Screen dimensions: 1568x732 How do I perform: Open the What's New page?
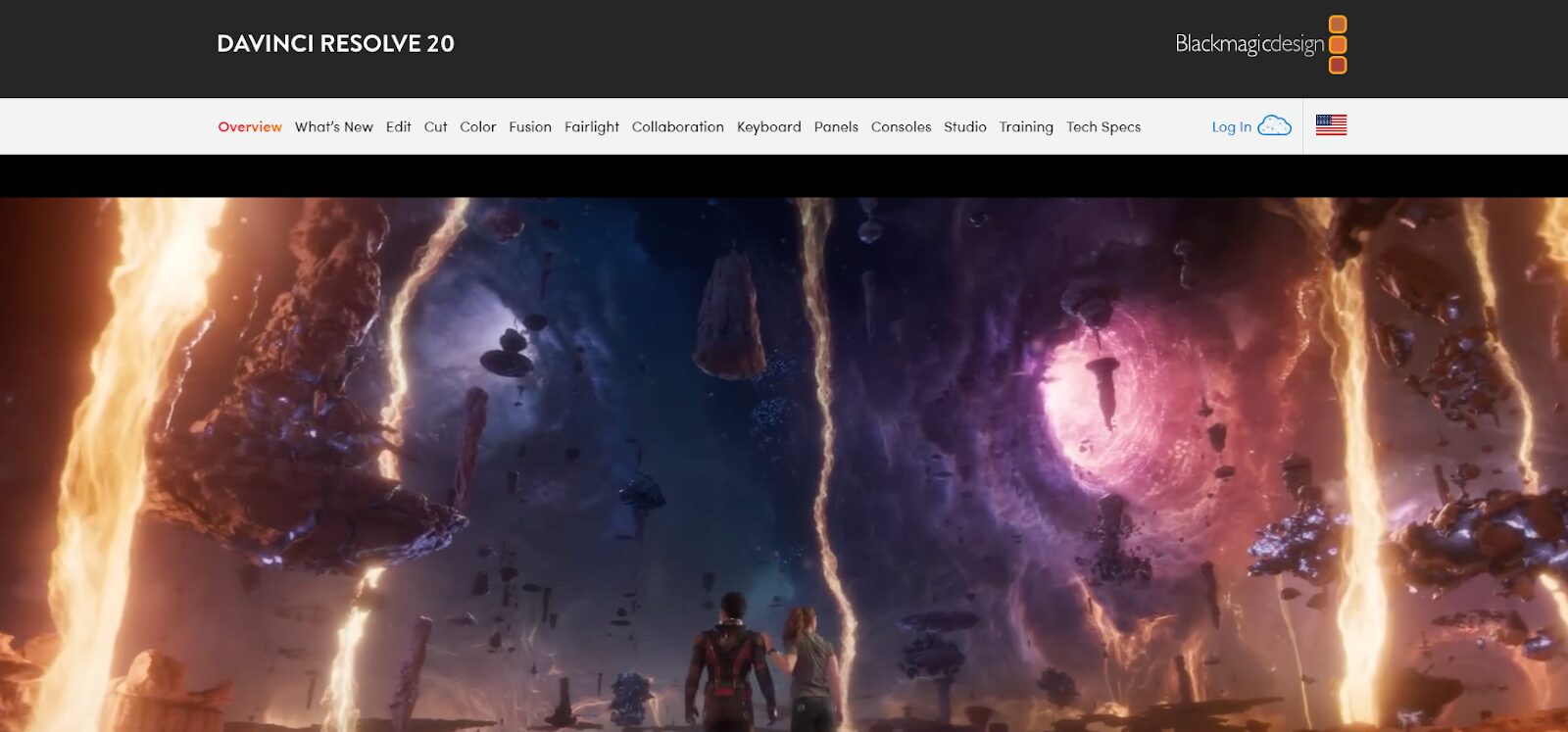click(x=333, y=126)
